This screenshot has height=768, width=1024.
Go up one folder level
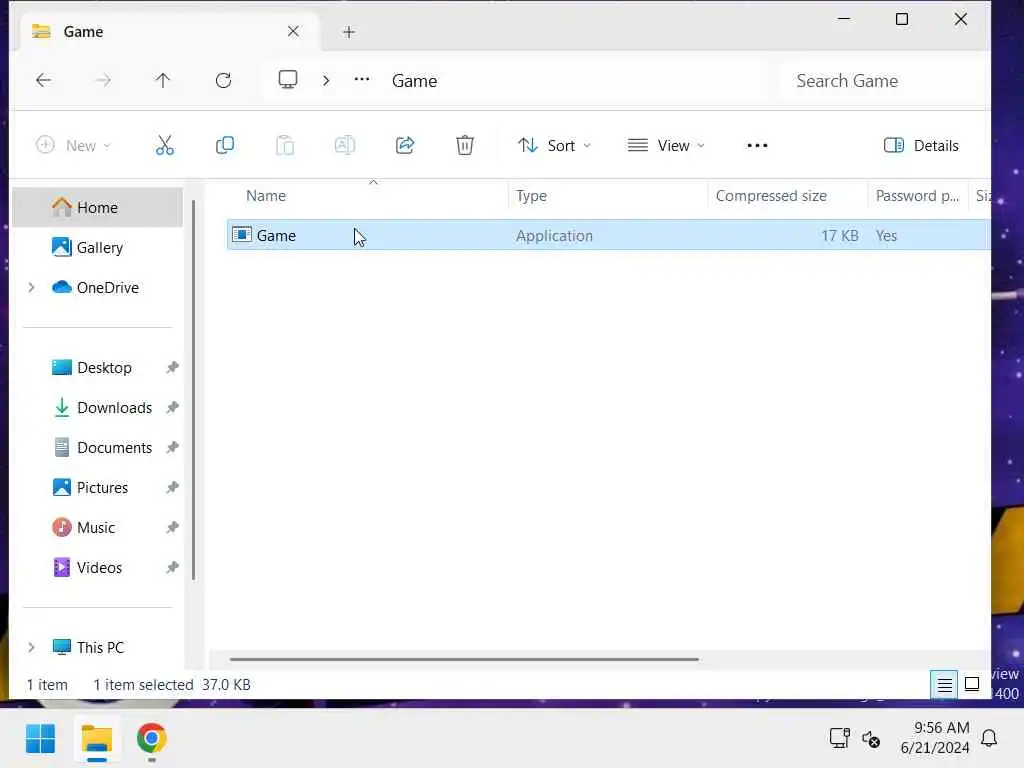point(163,80)
